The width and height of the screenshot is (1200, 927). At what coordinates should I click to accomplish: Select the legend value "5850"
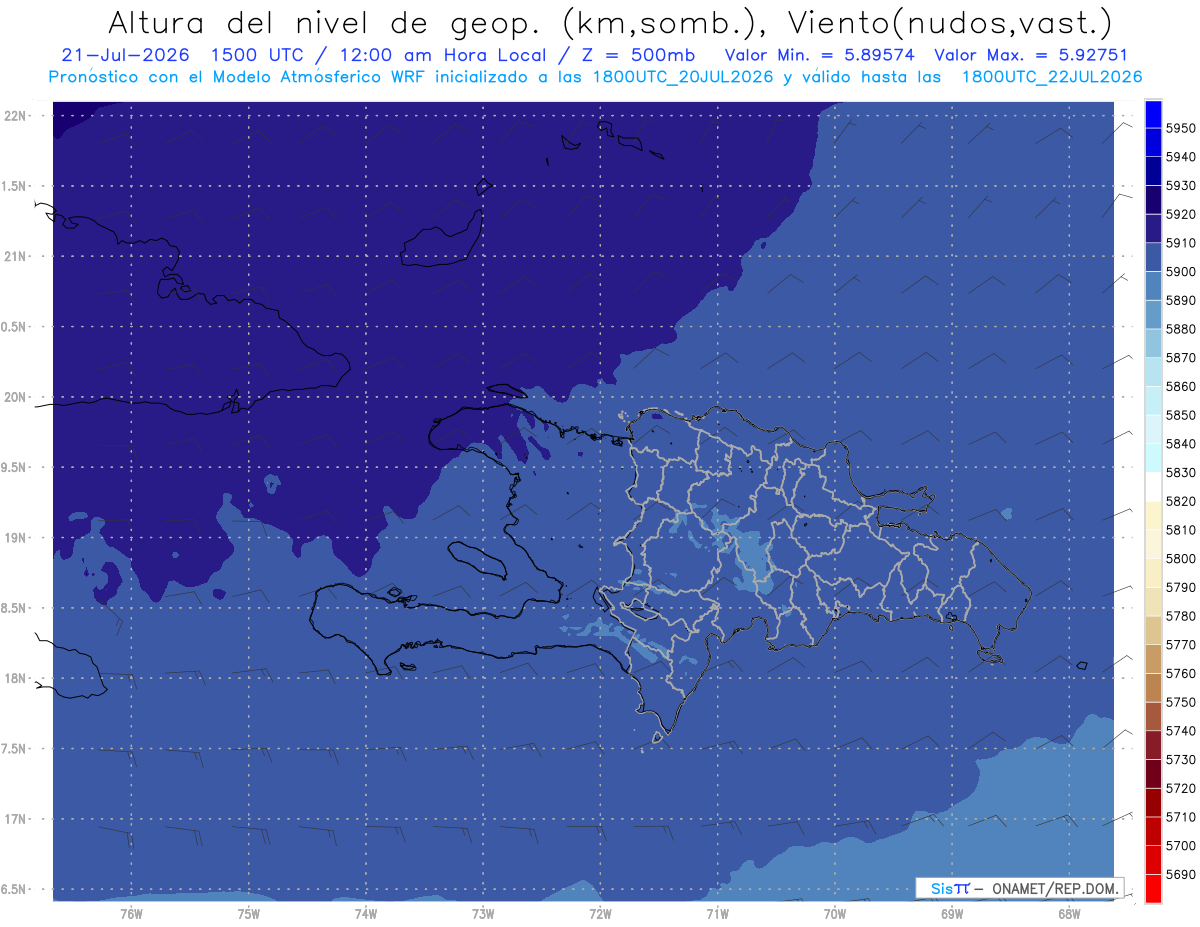tap(1180, 415)
